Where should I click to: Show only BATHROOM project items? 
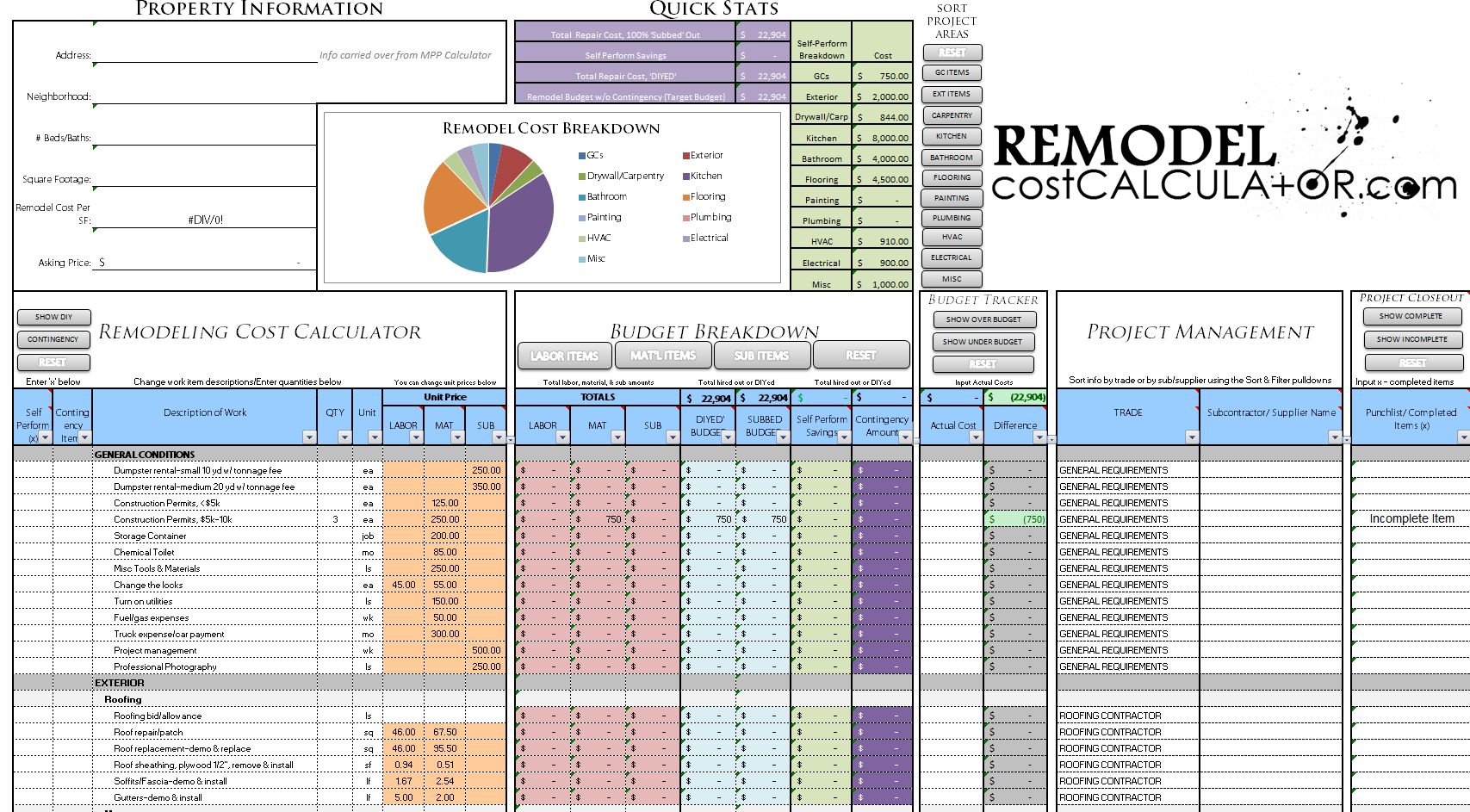click(952, 158)
